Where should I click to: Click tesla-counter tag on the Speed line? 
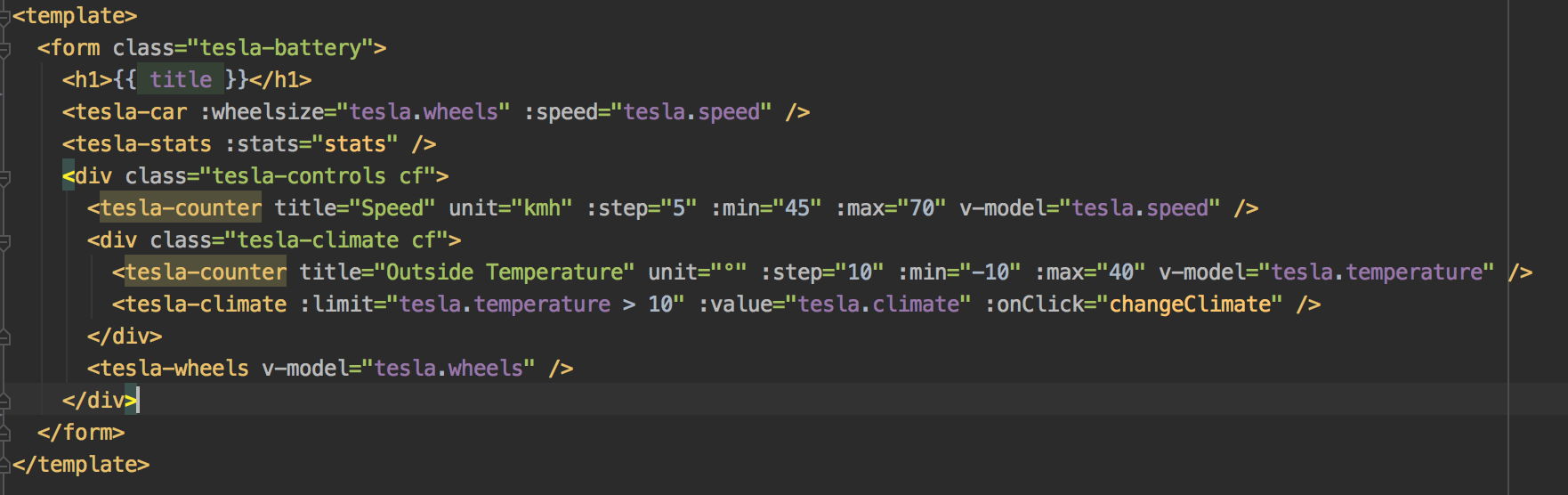181,208
